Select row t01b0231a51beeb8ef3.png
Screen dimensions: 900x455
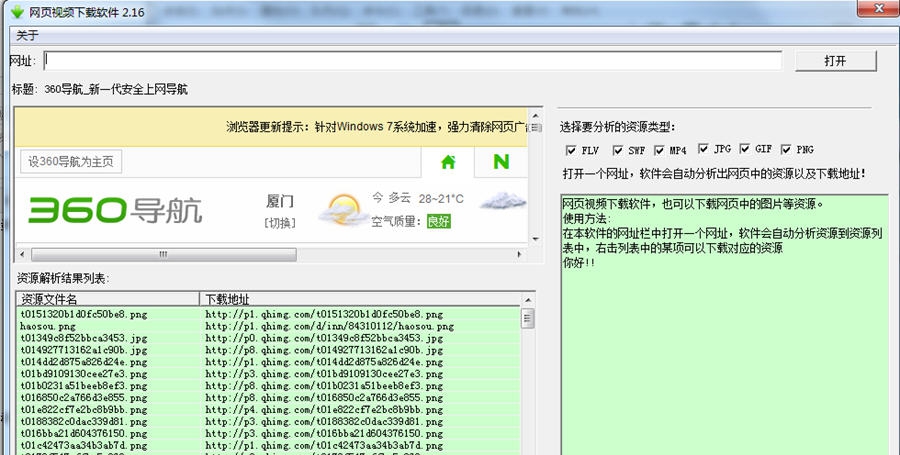(268, 386)
